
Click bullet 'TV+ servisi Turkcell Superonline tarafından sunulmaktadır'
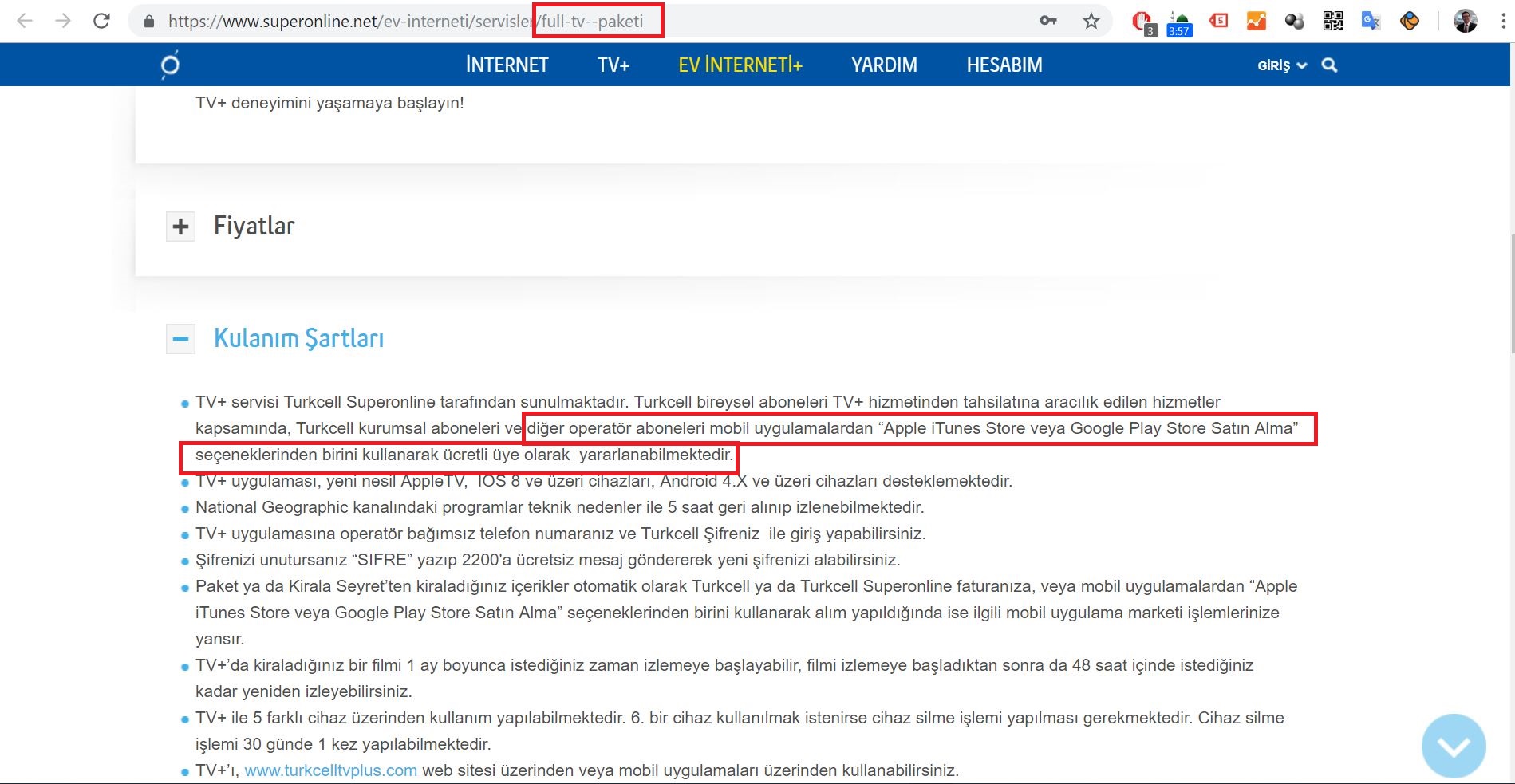tap(747, 428)
